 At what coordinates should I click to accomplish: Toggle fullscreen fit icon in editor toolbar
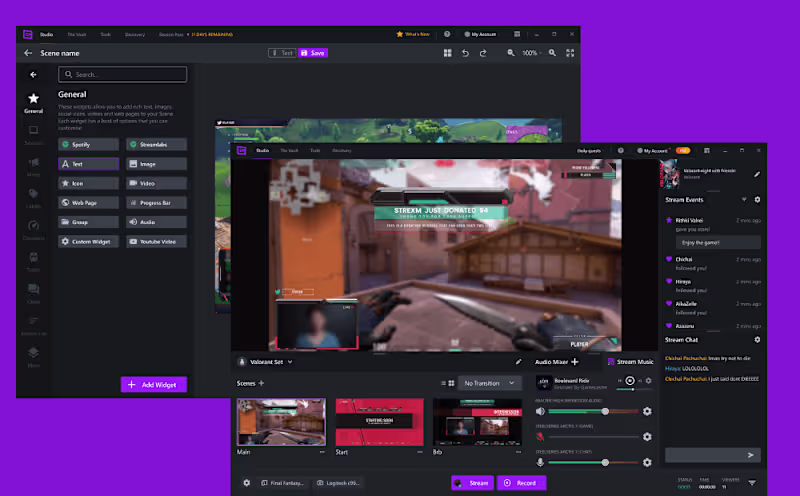pyautogui.click(x=570, y=53)
